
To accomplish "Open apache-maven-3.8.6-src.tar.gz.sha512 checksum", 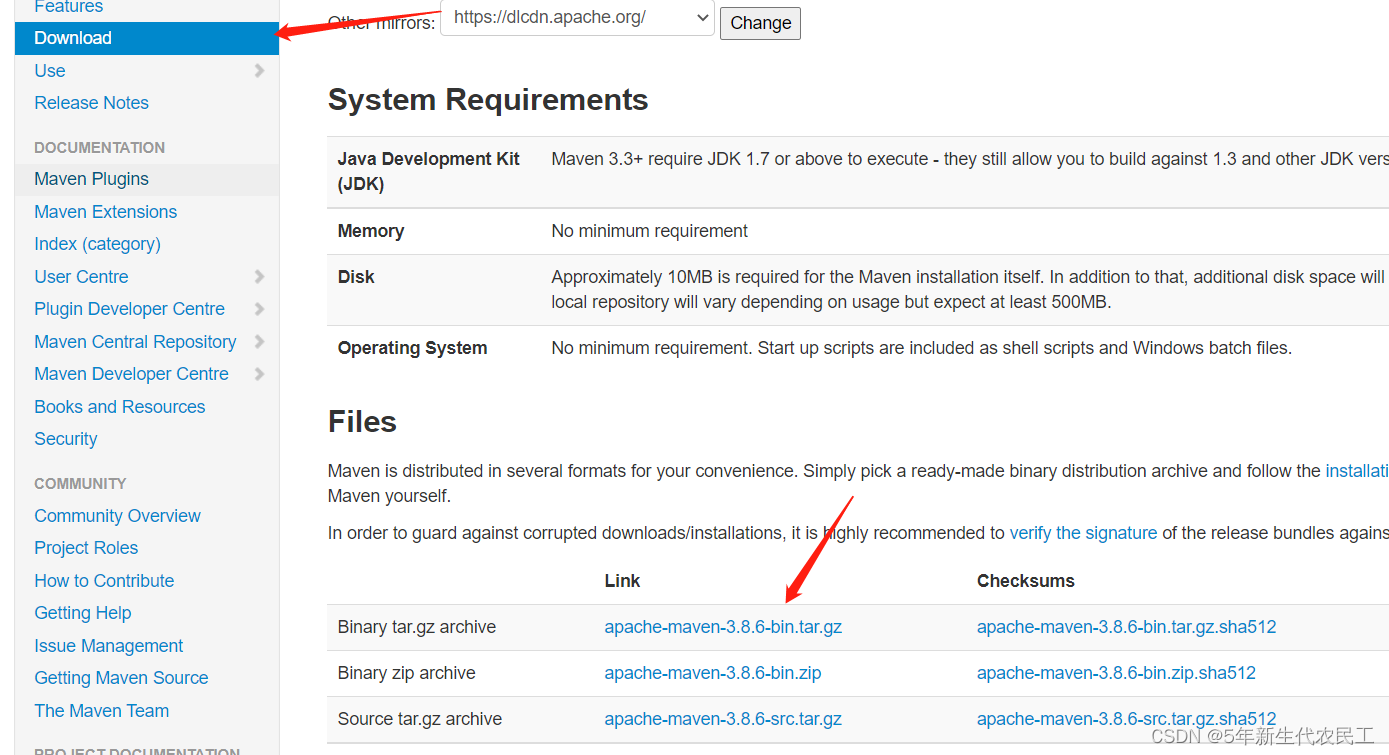I will (1126, 719).
